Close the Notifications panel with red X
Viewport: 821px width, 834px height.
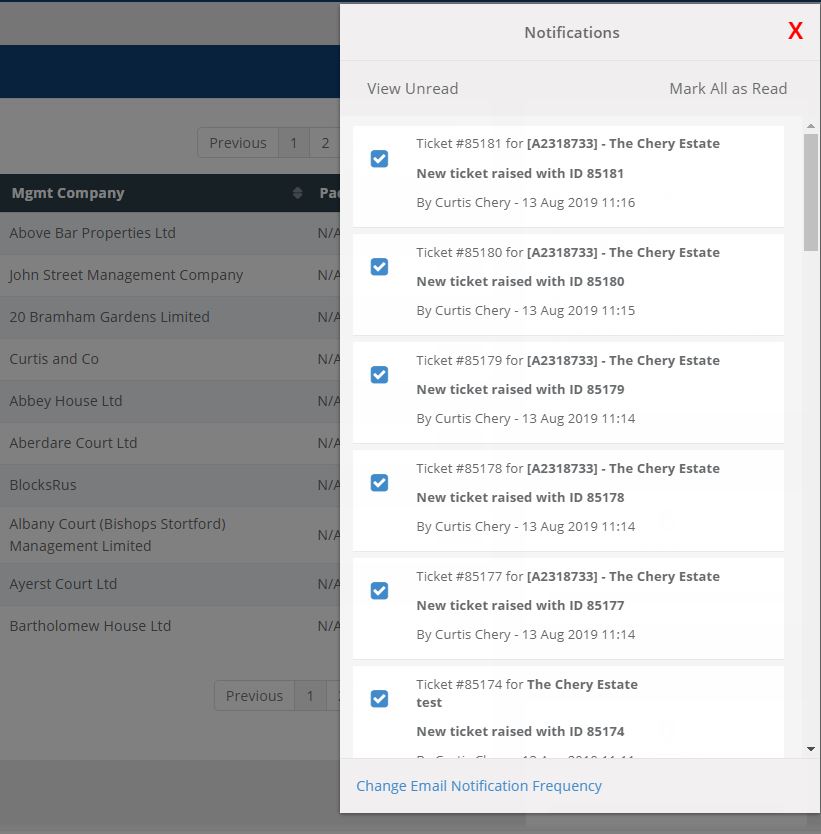pyautogui.click(x=795, y=31)
